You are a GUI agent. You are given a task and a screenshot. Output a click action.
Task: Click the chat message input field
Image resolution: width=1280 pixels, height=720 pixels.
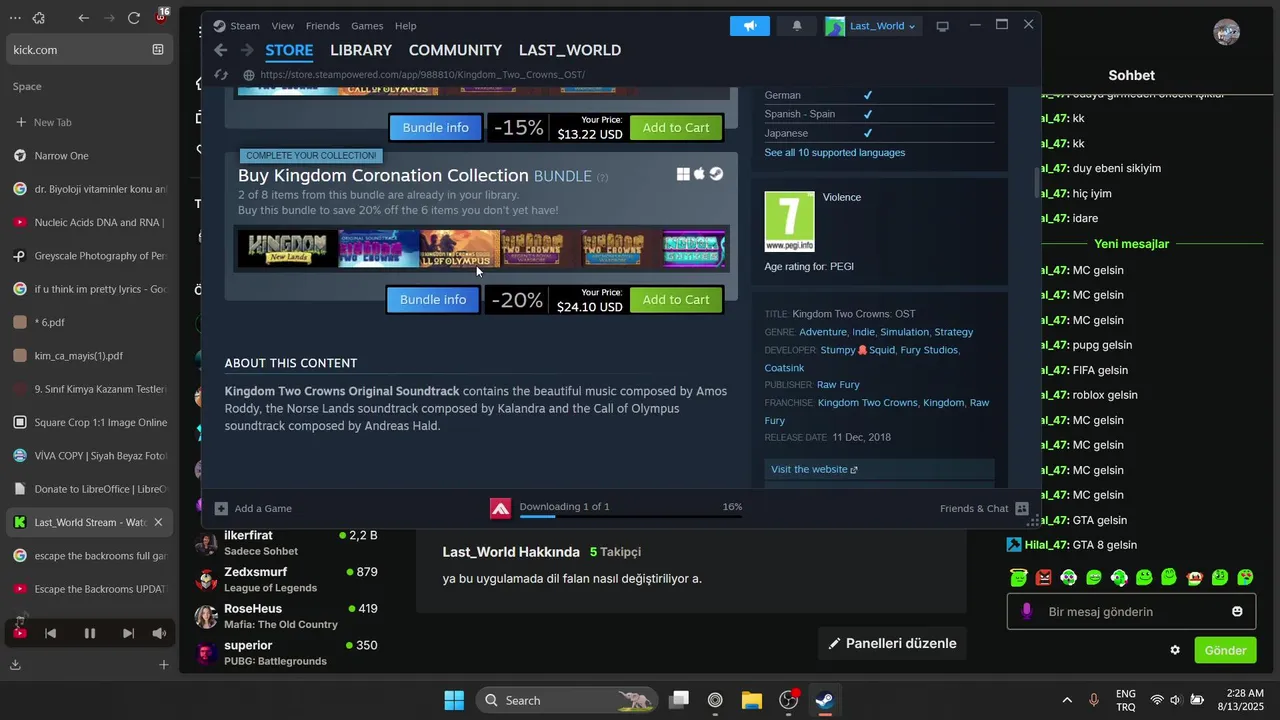pyautogui.click(x=1131, y=611)
